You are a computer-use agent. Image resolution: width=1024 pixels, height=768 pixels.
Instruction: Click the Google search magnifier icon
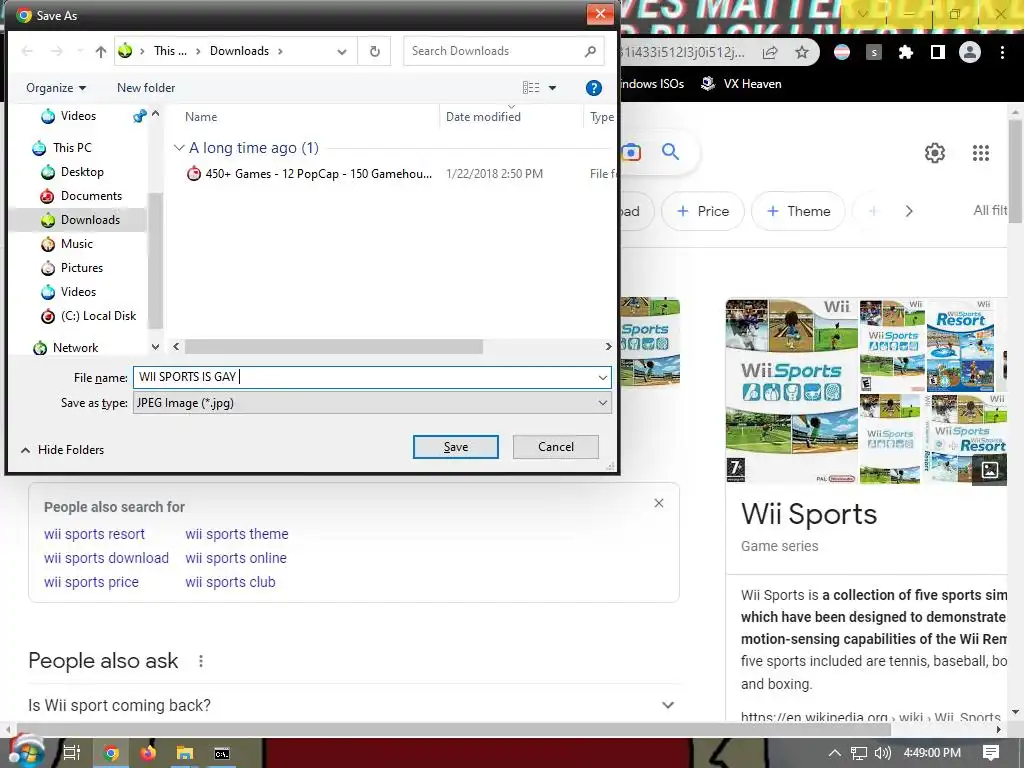tap(670, 152)
